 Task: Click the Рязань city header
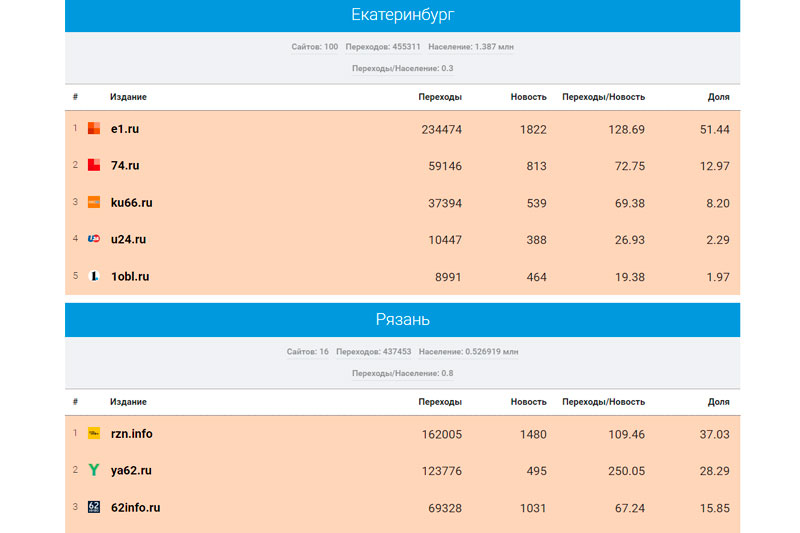tap(402, 320)
